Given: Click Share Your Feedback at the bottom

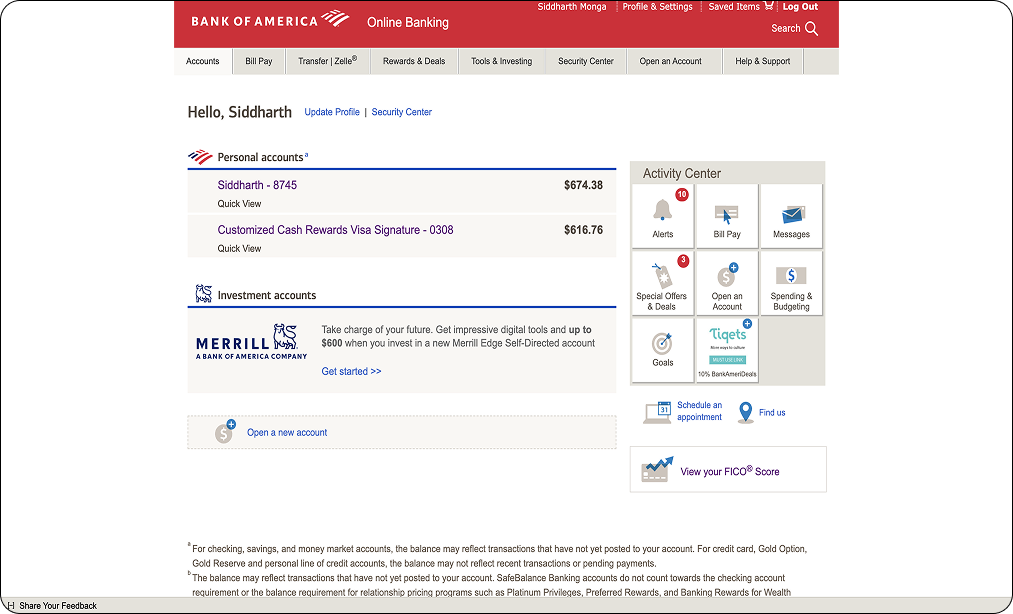Looking at the screenshot, I should tap(57, 606).
